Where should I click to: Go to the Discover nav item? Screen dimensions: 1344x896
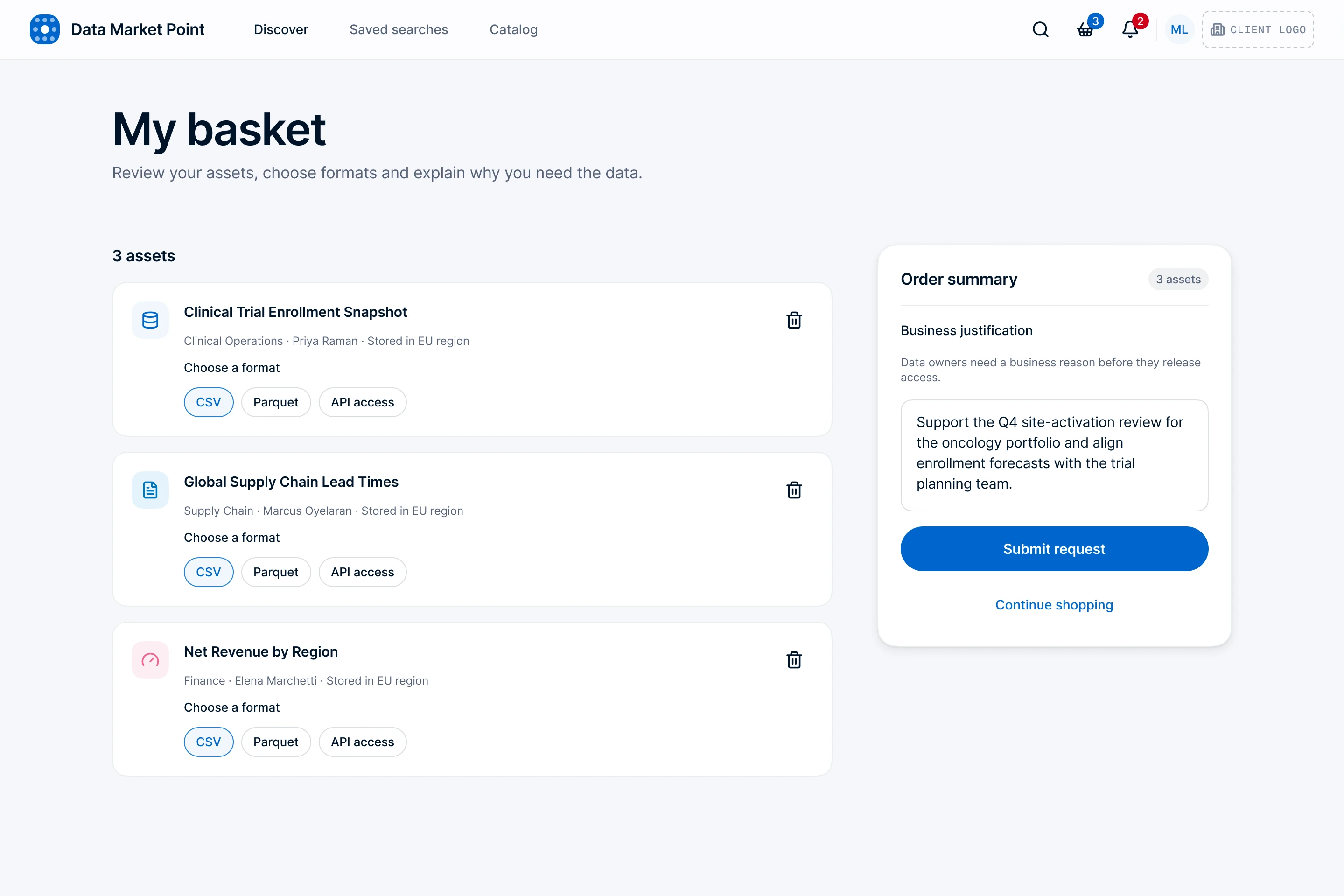coord(281,29)
